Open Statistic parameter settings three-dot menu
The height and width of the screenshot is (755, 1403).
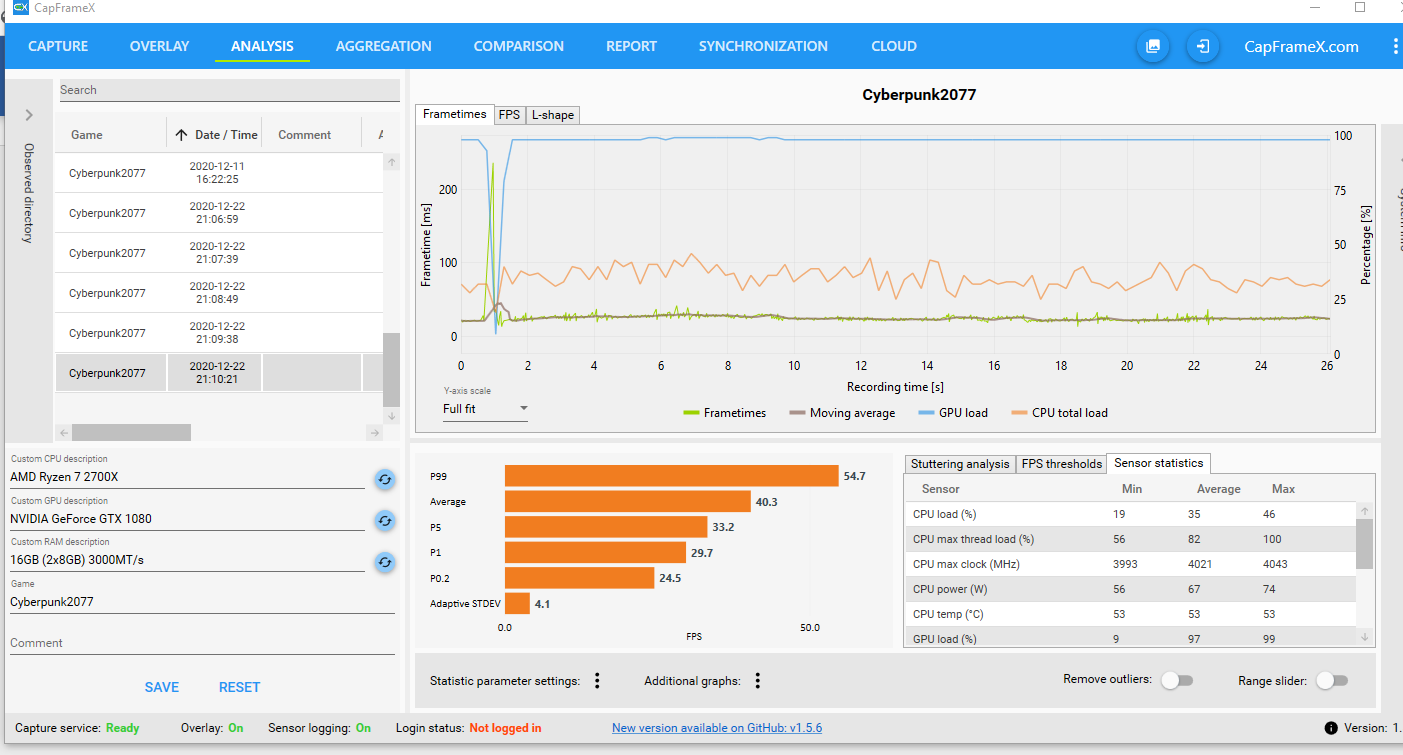click(x=597, y=681)
